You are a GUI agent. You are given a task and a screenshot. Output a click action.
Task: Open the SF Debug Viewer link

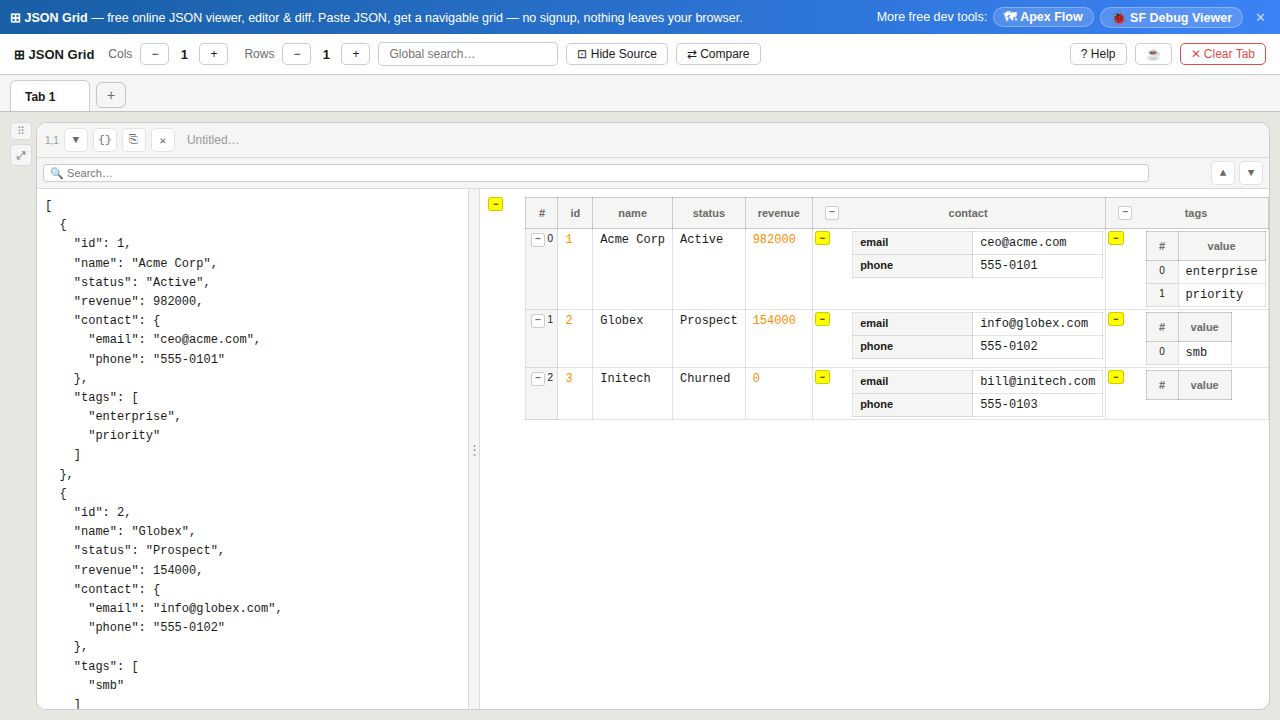[x=1172, y=17]
